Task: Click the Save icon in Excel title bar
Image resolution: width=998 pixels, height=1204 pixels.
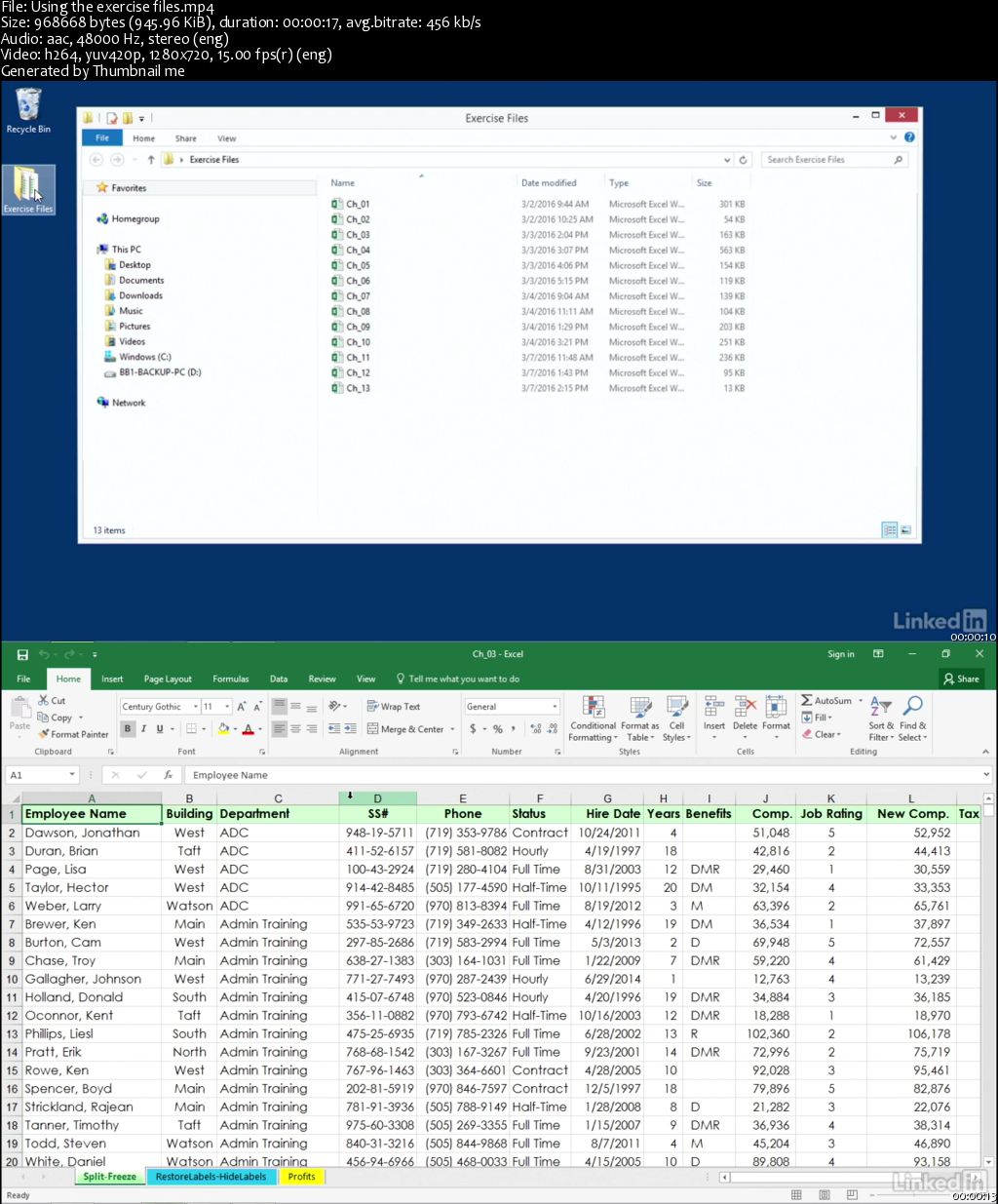Action: (x=22, y=654)
